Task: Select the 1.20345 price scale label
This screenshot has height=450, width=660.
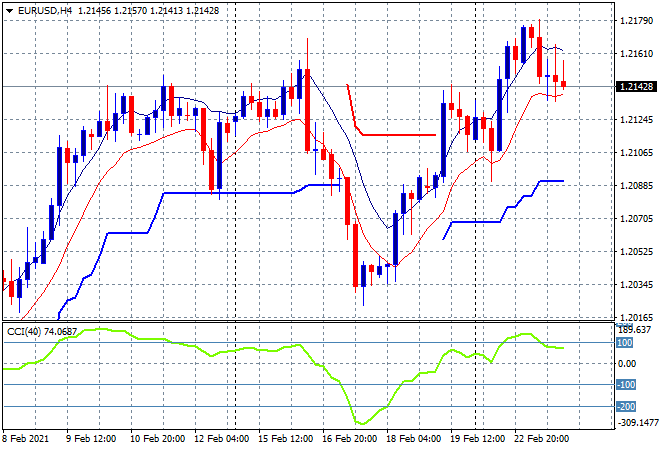Action: click(x=636, y=285)
